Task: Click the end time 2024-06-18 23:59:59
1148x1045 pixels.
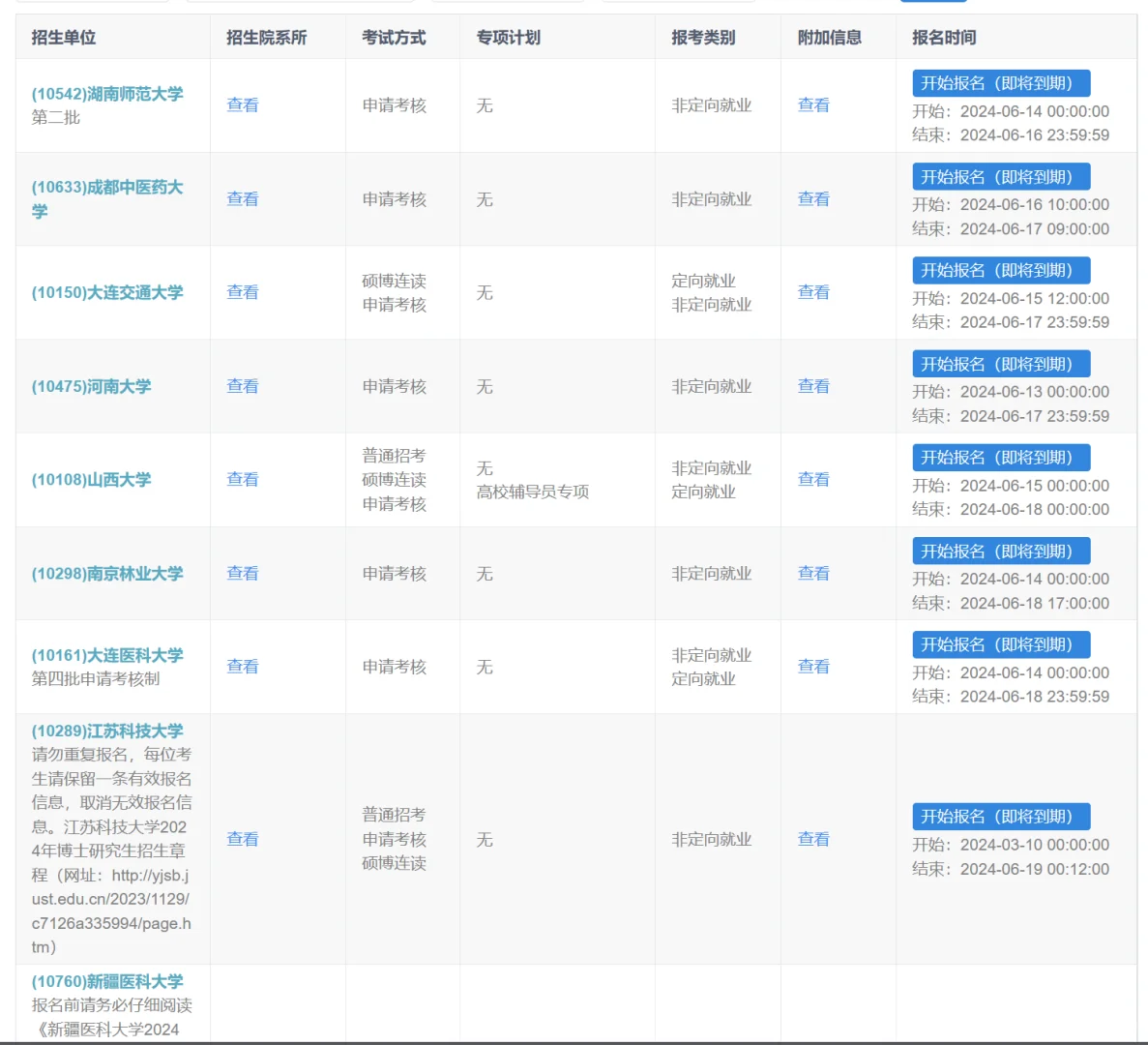Action: click(x=1035, y=696)
